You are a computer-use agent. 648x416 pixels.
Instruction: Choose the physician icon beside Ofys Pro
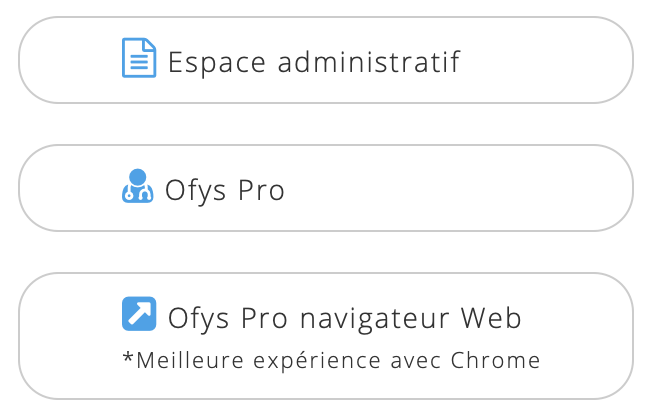(x=138, y=186)
